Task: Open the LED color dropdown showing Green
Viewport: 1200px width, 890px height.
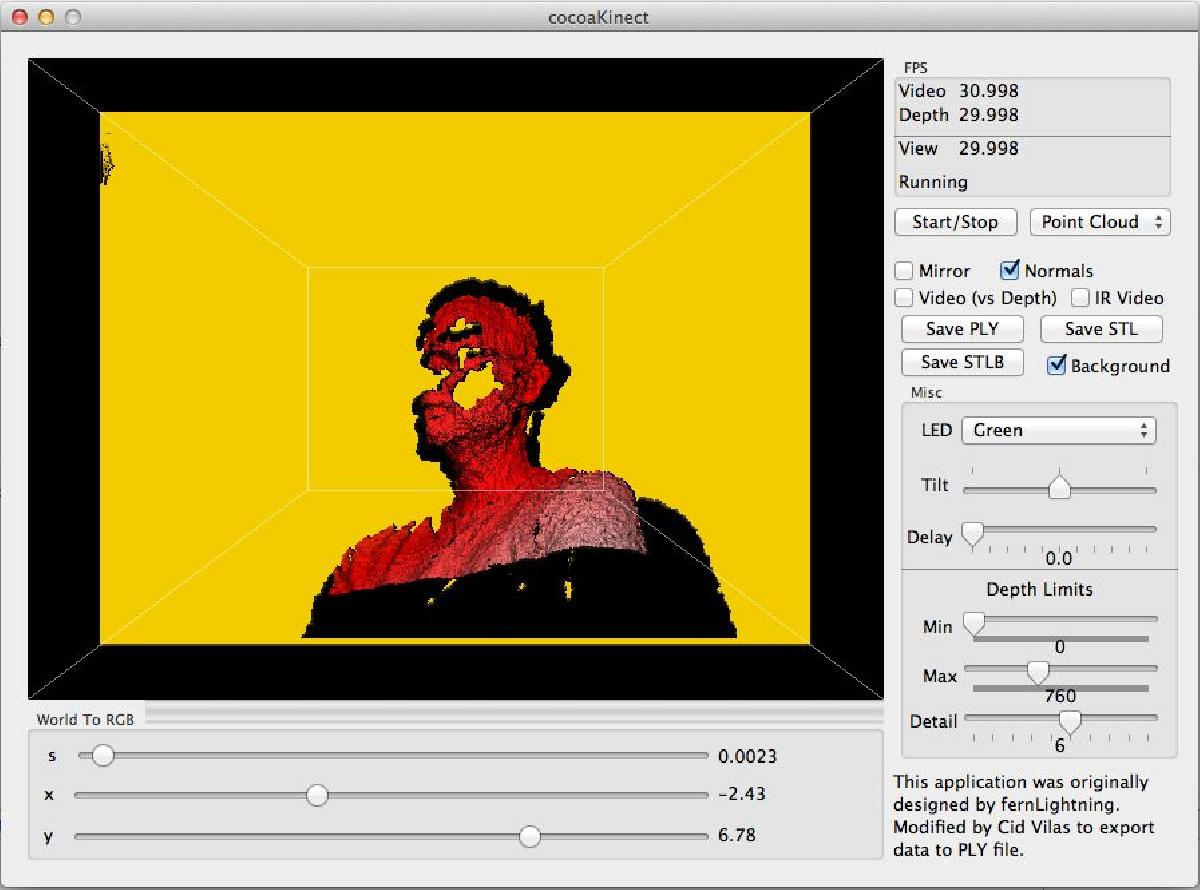Action: 1058,431
